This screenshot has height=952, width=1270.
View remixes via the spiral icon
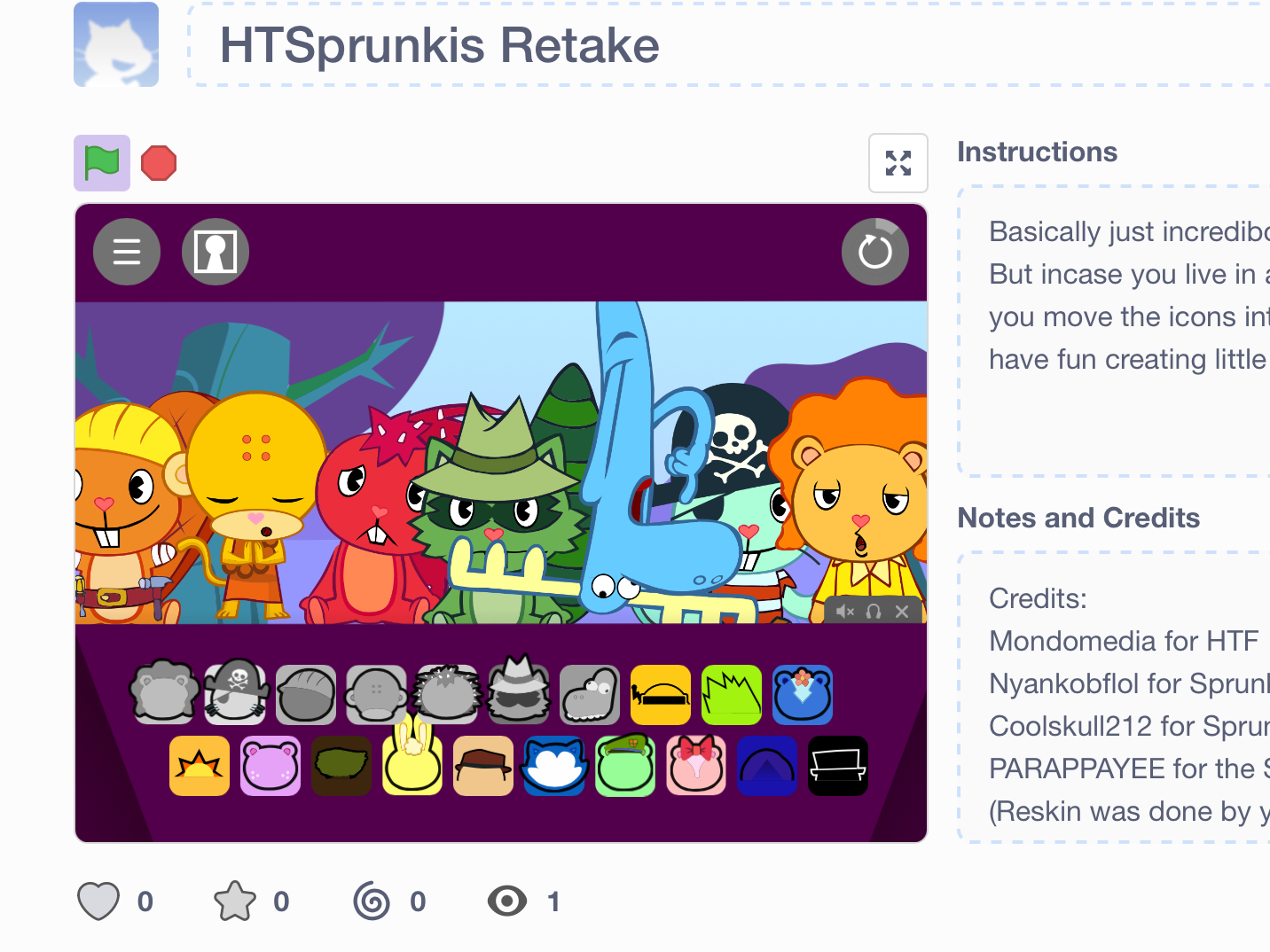pos(372,901)
